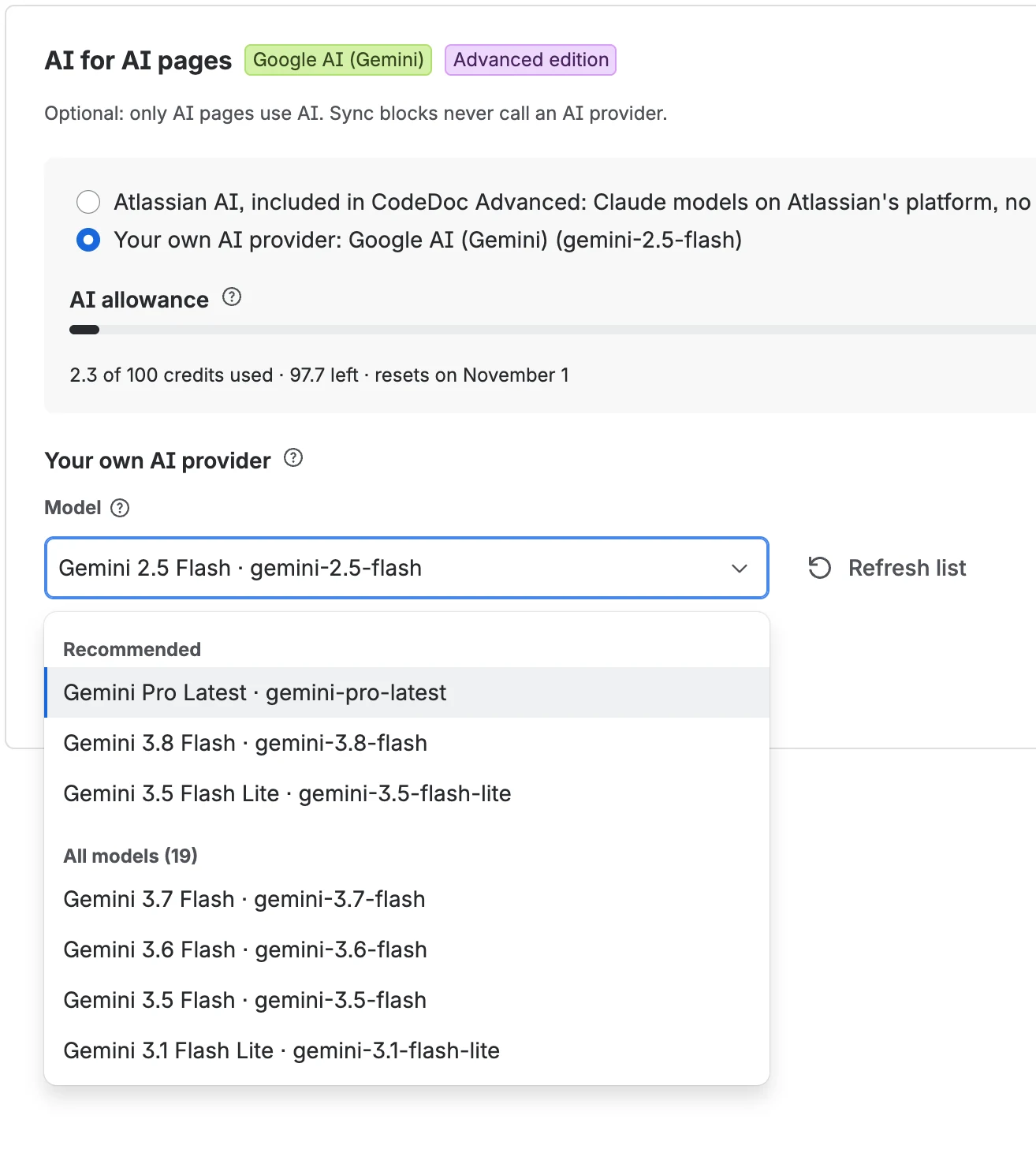
Task: Click the AI allowance usage progress bar
Action: tap(552, 330)
